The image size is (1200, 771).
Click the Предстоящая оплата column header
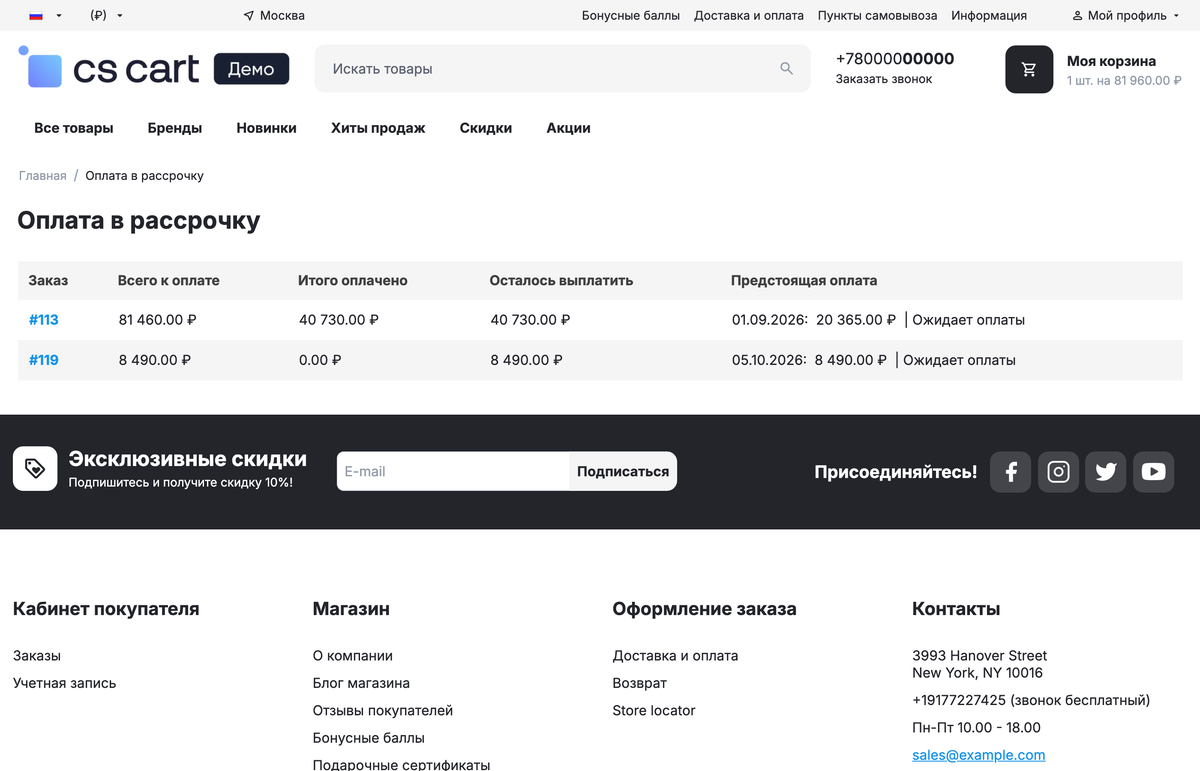(x=804, y=281)
